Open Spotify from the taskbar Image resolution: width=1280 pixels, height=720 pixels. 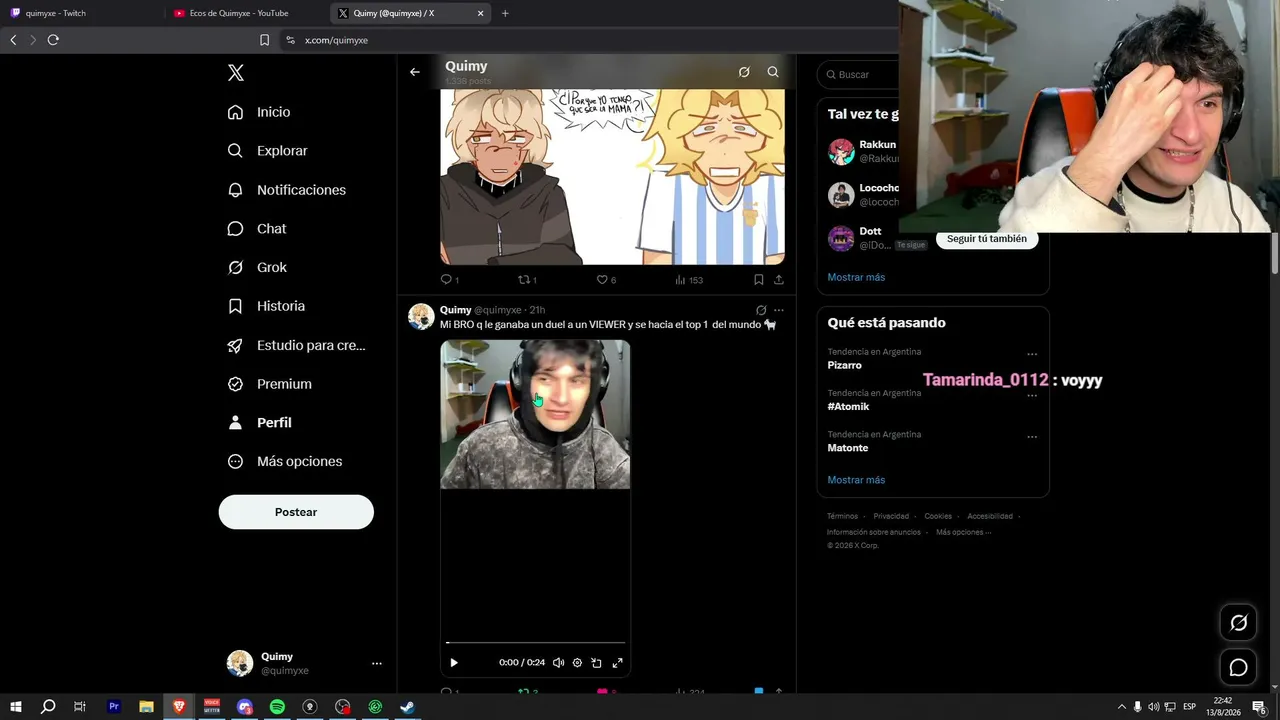pos(277,707)
